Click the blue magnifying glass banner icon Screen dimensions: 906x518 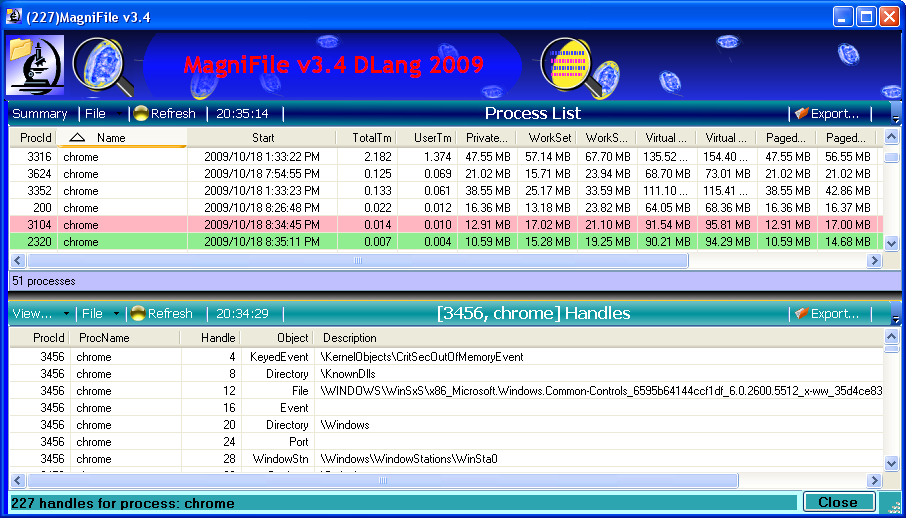click(103, 66)
